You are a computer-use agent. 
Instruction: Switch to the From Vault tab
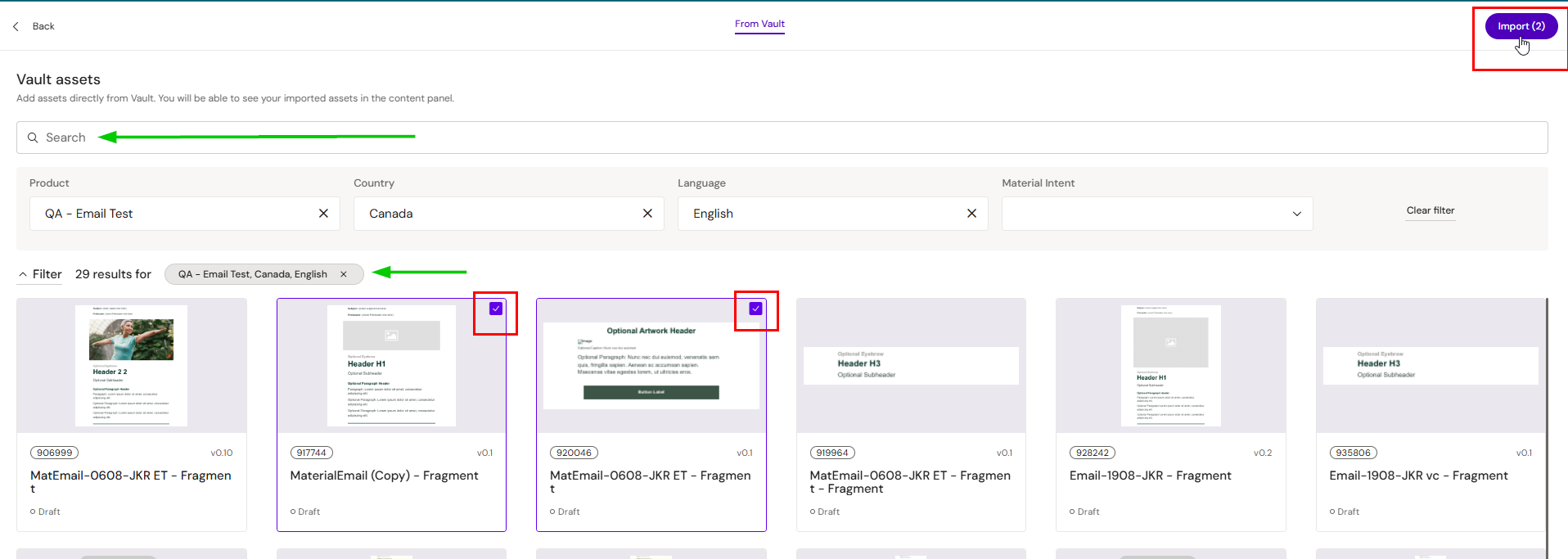(x=759, y=24)
